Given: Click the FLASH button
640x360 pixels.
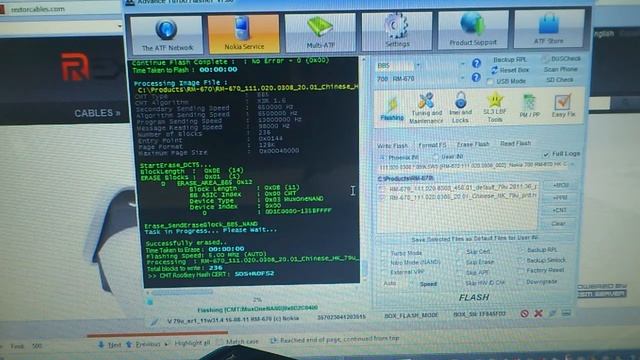Looking at the screenshot, I should [474, 298].
